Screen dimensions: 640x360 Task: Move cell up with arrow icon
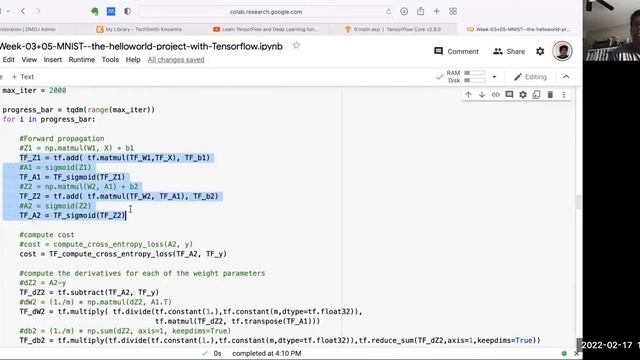coord(468,95)
